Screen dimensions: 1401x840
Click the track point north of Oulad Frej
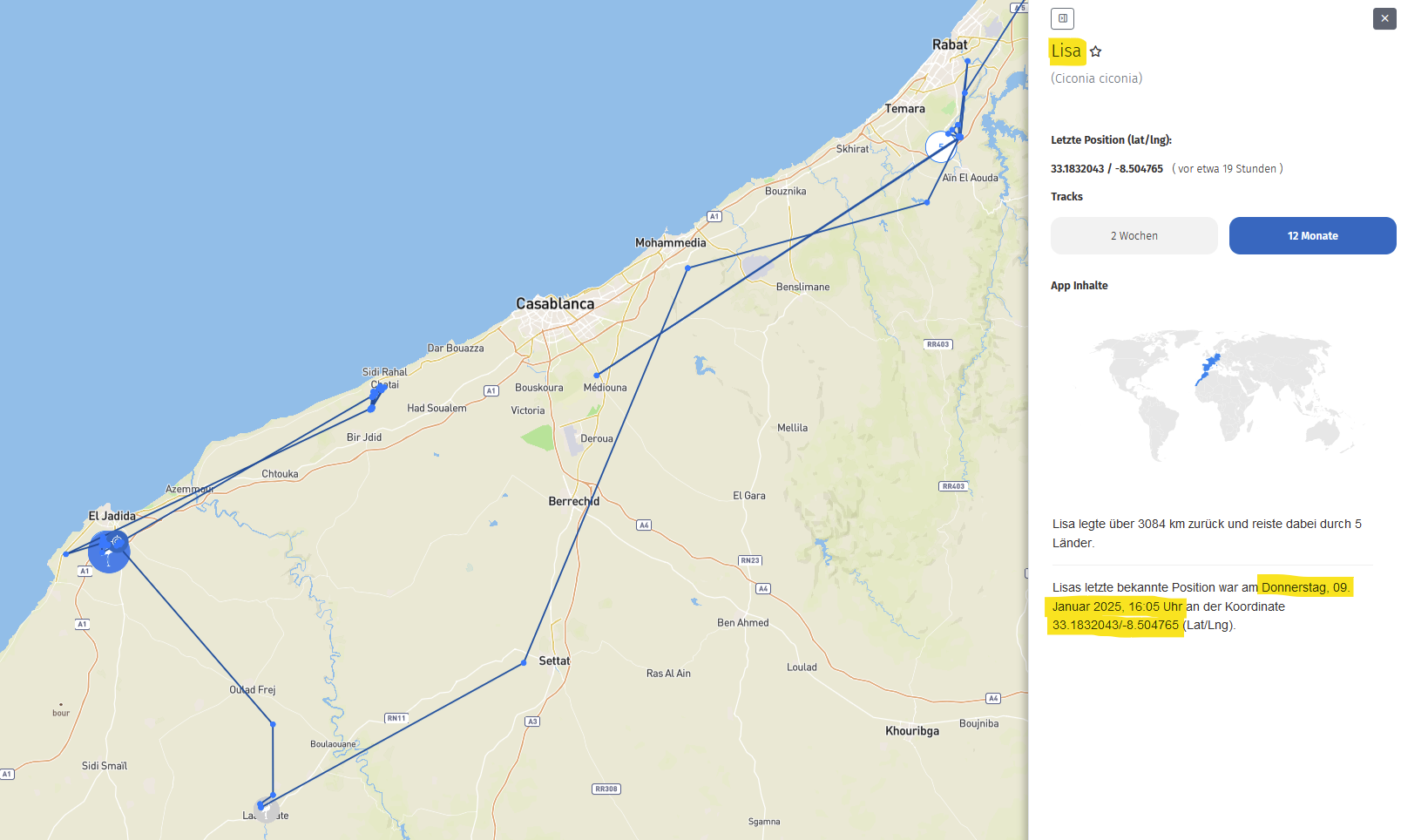point(273,724)
